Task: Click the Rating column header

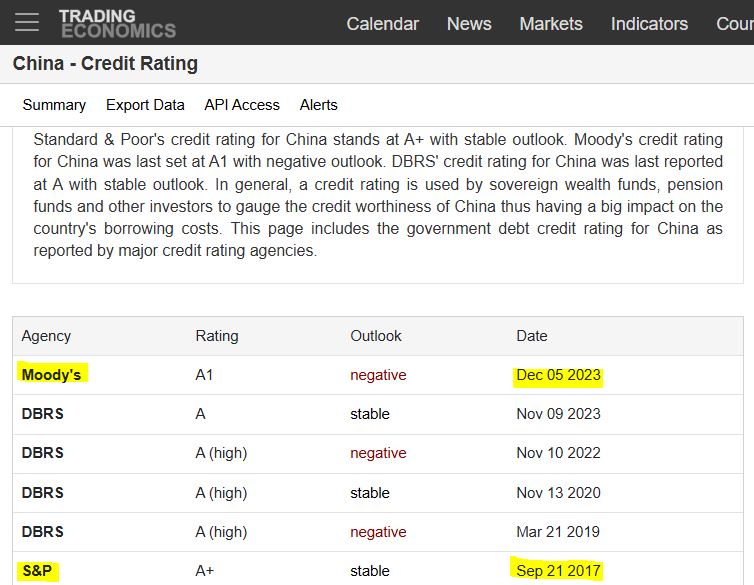Action: pyautogui.click(x=217, y=336)
